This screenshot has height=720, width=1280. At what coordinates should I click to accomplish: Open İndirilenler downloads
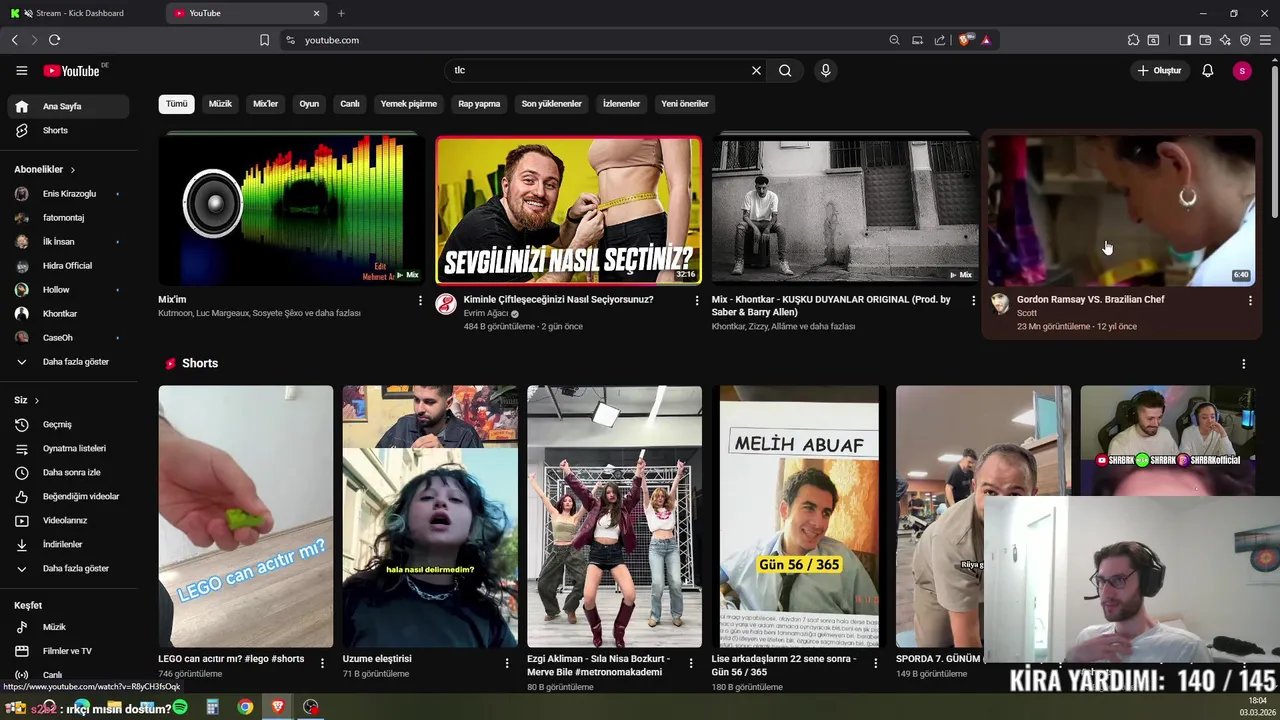click(x=68, y=544)
